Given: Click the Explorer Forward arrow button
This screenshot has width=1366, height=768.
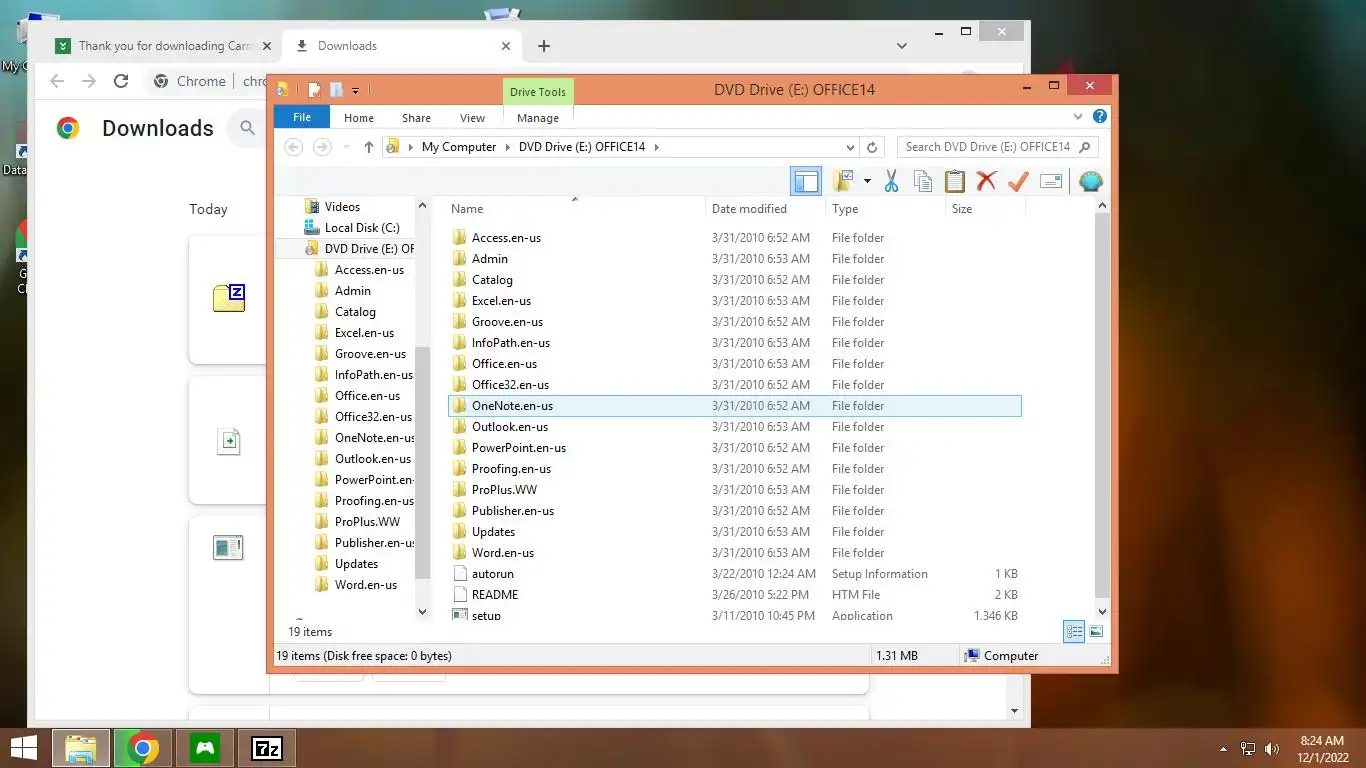Looking at the screenshot, I should pos(322,147).
